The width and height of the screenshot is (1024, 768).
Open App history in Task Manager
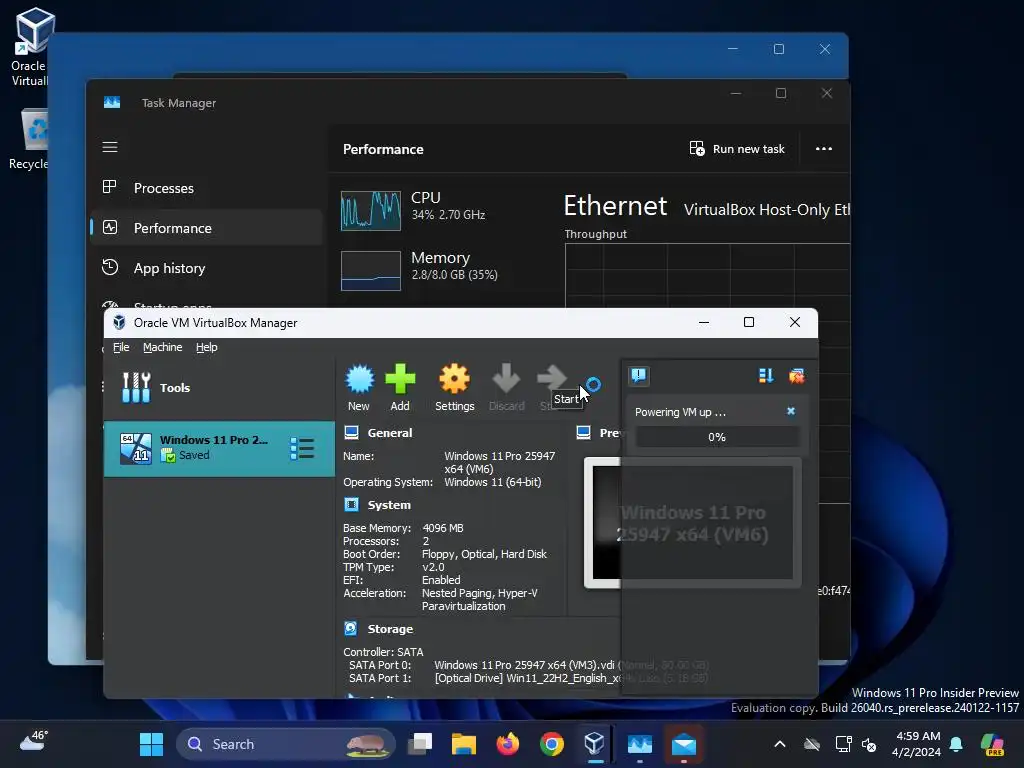[x=206, y=268]
